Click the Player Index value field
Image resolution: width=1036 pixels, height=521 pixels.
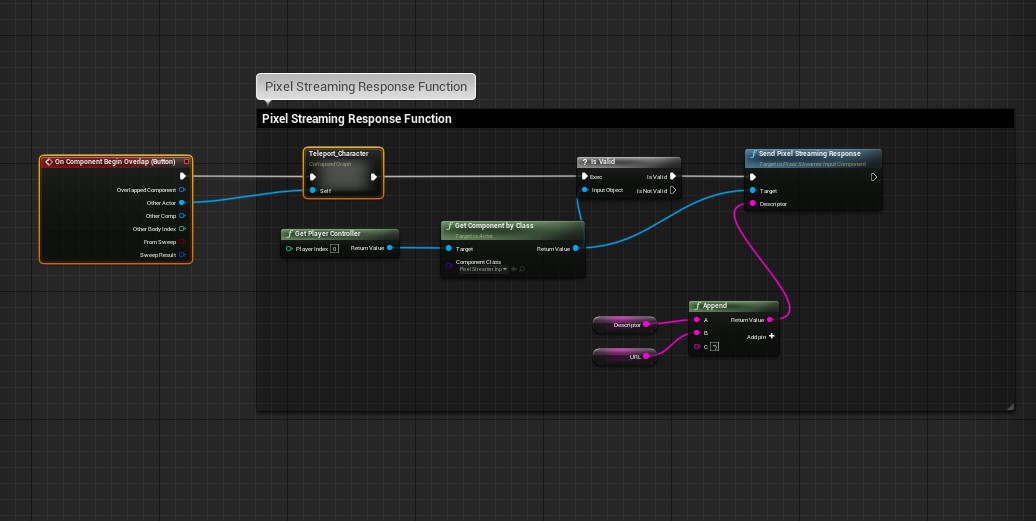[334, 249]
